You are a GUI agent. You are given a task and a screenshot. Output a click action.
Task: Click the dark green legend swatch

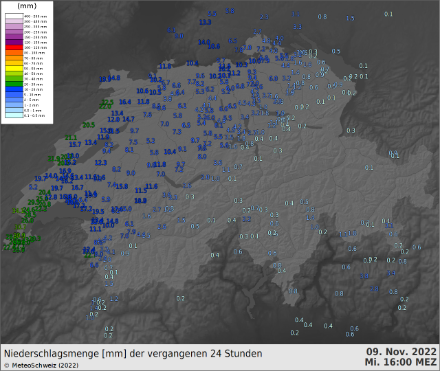[14, 84]
